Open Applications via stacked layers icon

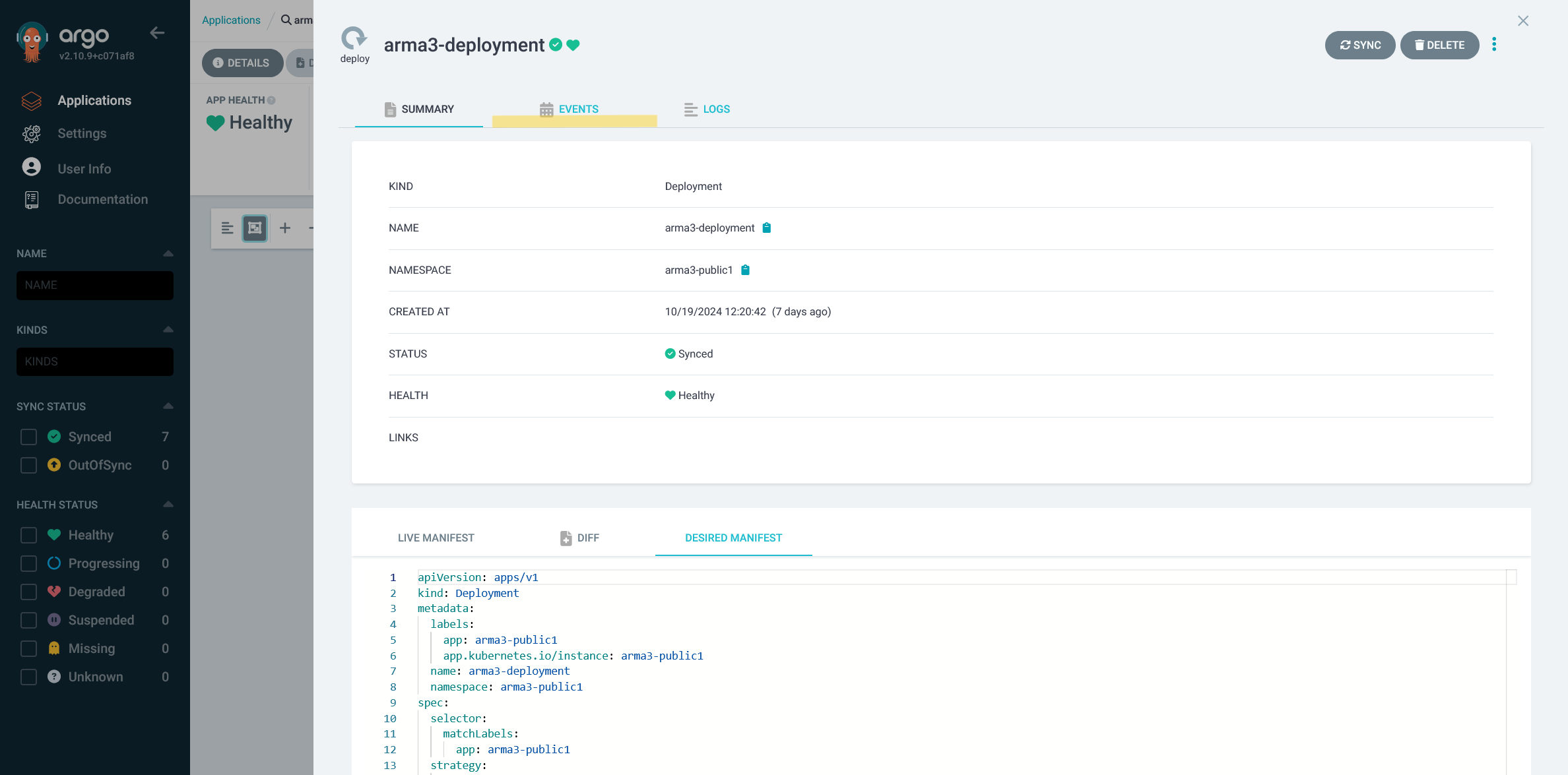point(32,100)
